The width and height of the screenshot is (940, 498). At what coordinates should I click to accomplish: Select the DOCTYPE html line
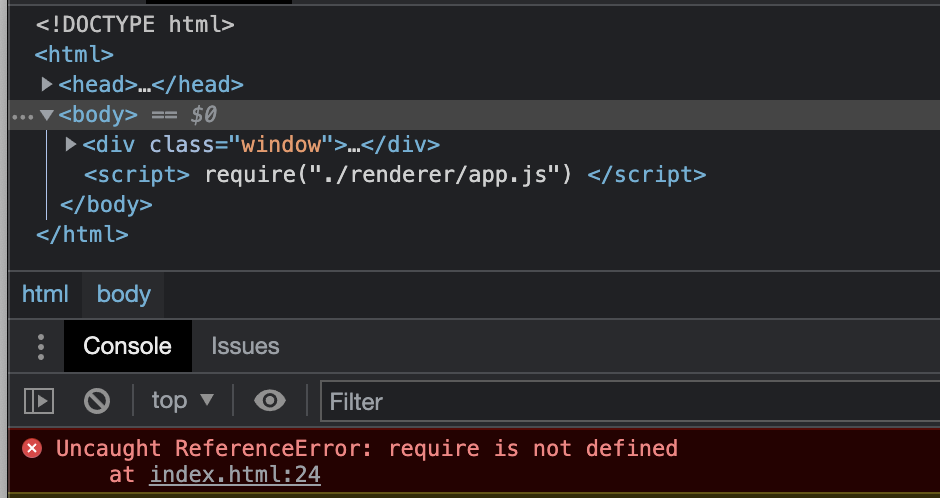coord(135,25)
